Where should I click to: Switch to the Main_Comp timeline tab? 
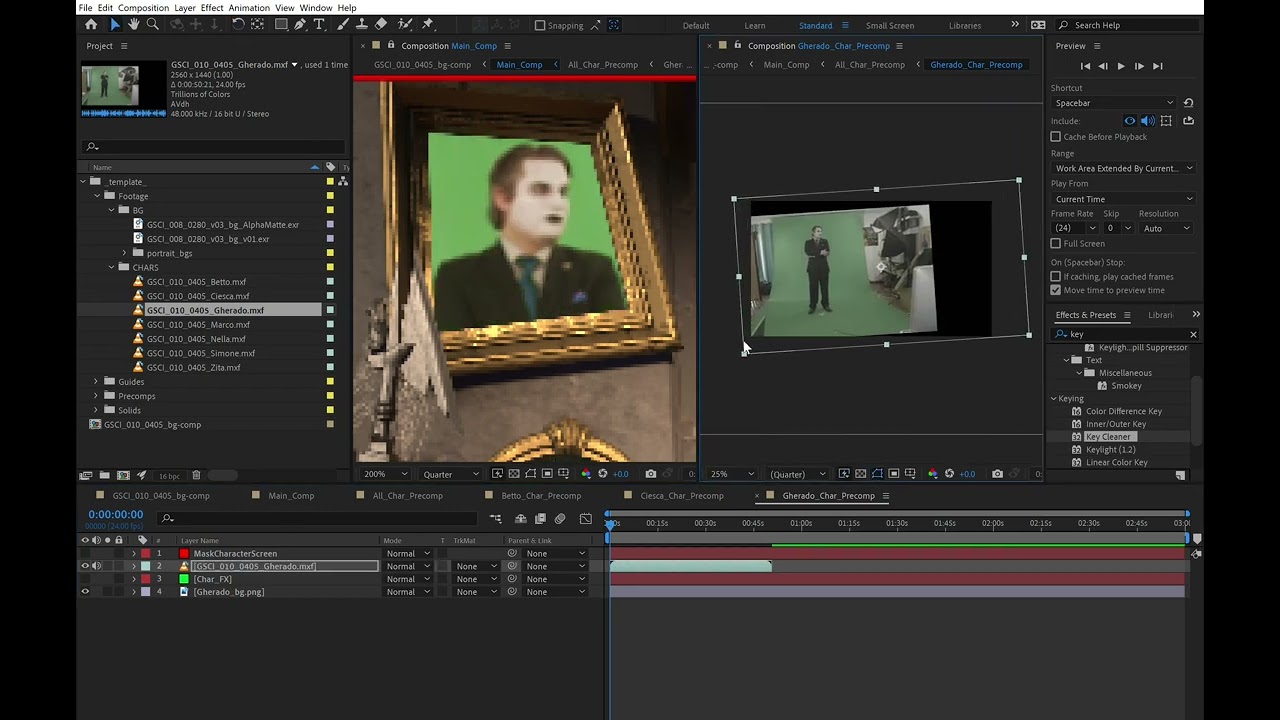[291, 496]
